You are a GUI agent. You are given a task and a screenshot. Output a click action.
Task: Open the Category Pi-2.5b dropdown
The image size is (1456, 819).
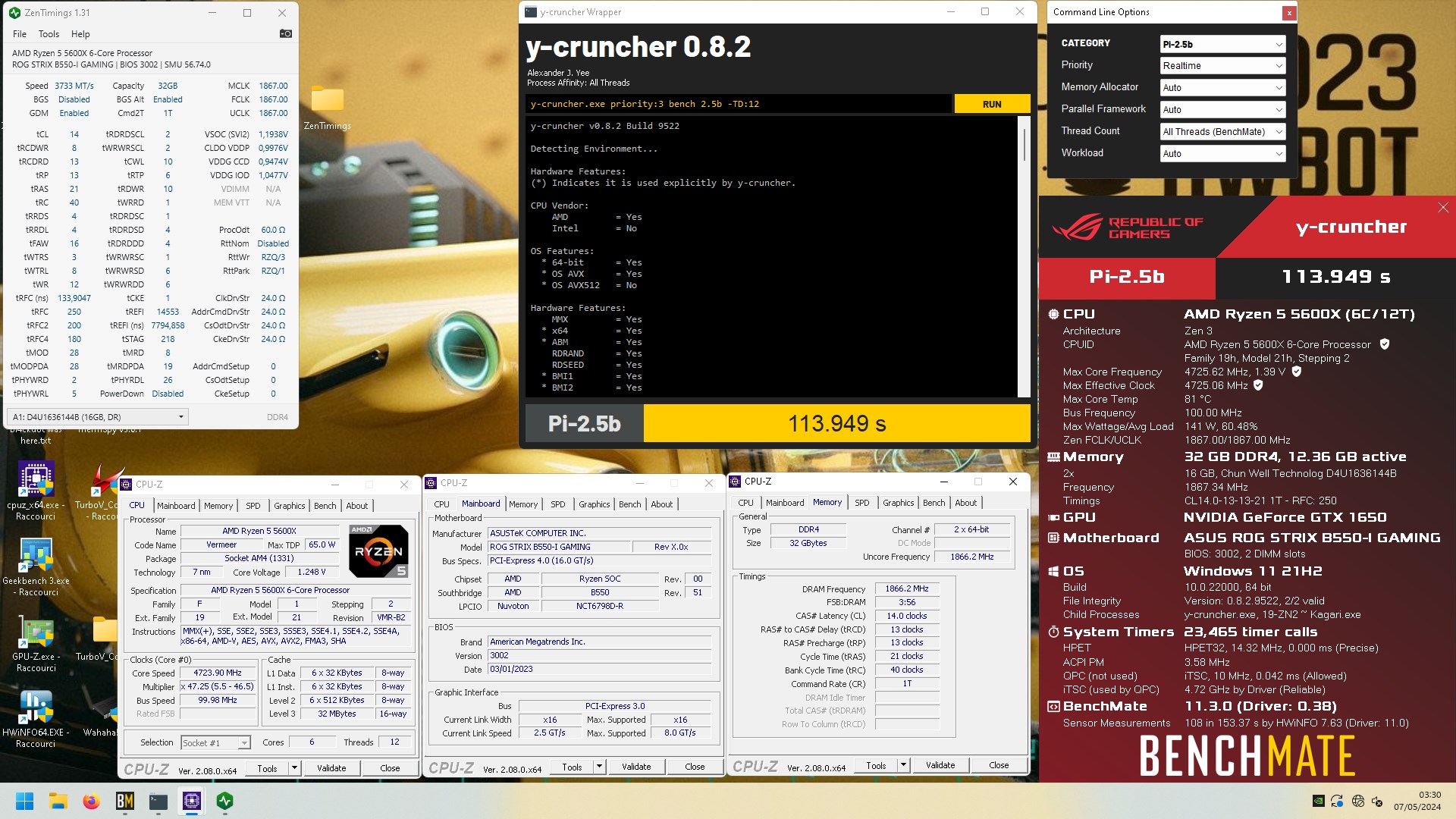[1222, 44]
